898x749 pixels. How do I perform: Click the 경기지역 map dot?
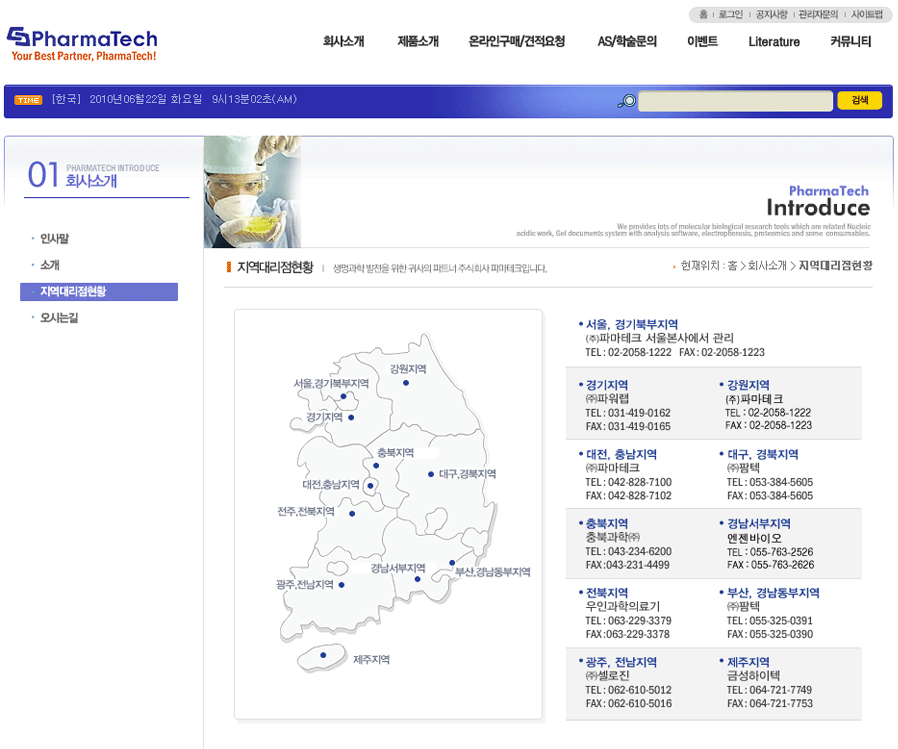click(x=351, y=417)
